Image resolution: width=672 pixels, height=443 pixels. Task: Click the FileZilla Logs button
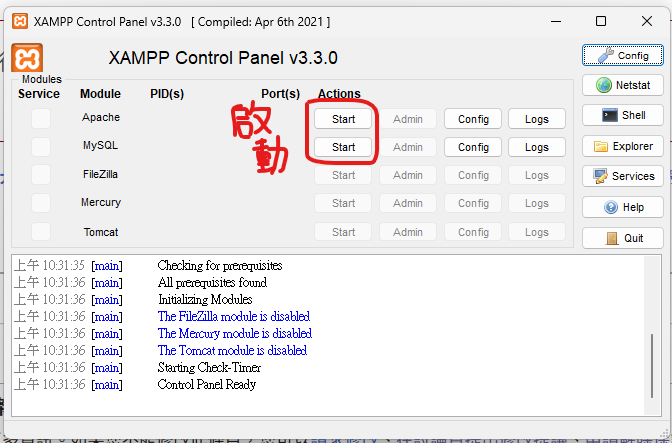[537, 175]
